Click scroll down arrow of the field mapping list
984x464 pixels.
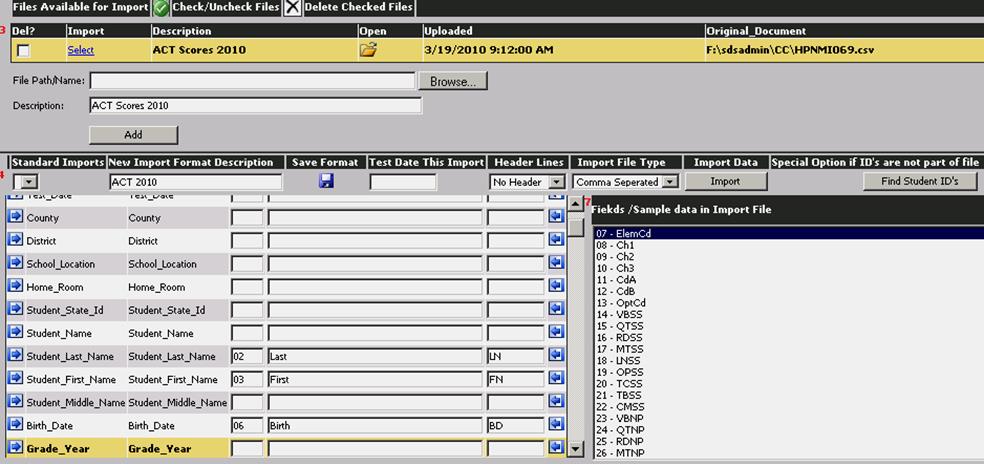coord(576,450)
